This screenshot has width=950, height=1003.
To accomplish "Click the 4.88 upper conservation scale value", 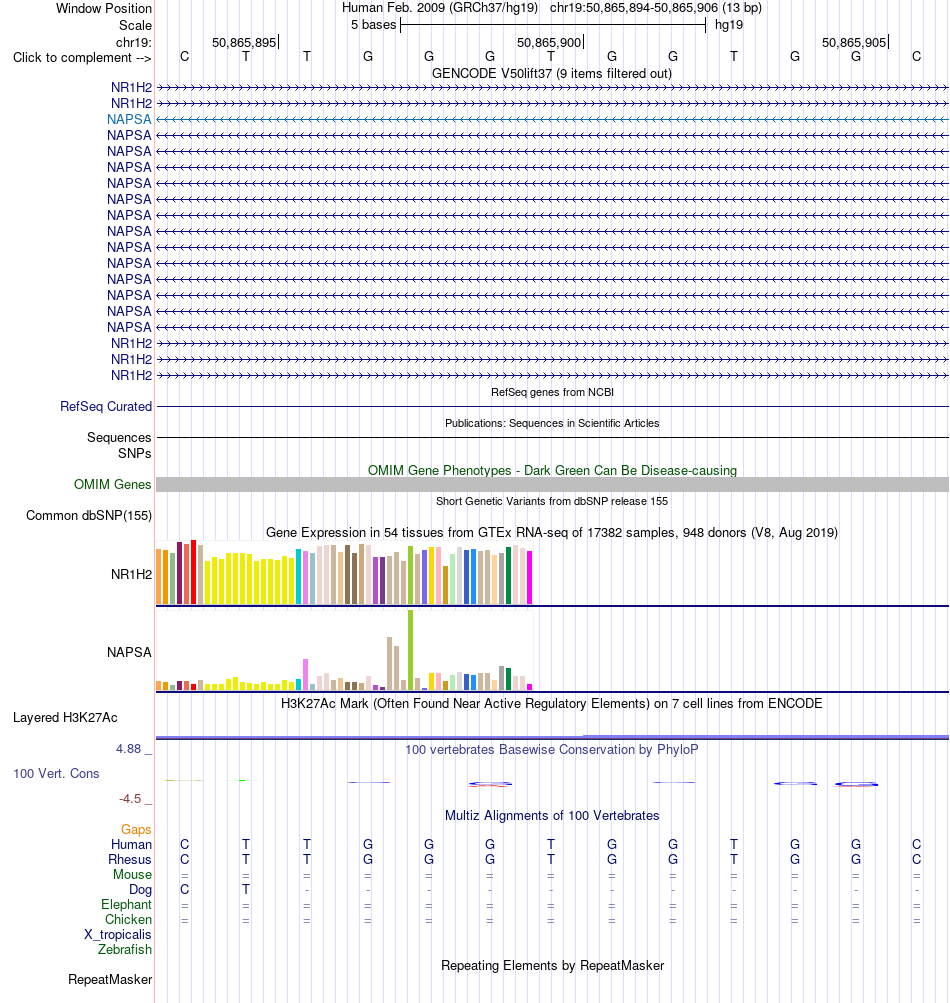I will (x=128, y=748).
